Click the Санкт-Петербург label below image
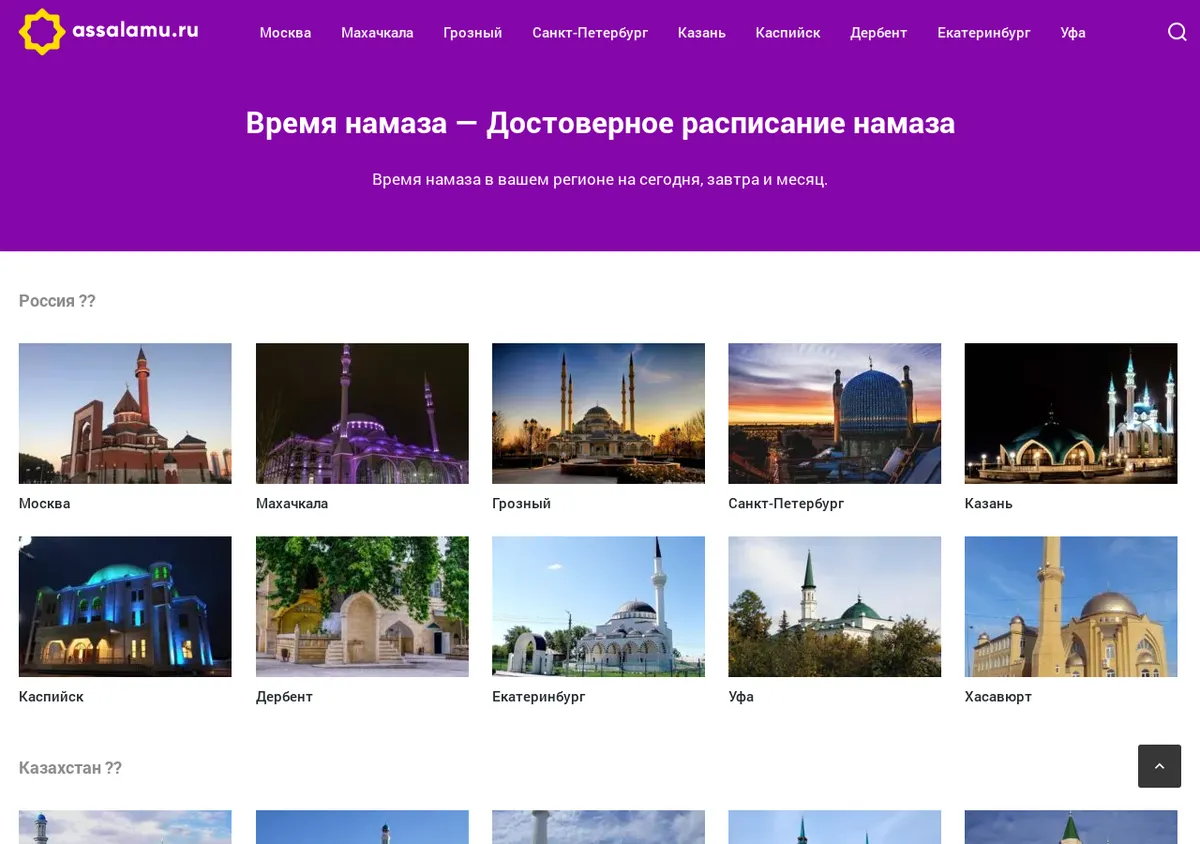 (786, 504)
